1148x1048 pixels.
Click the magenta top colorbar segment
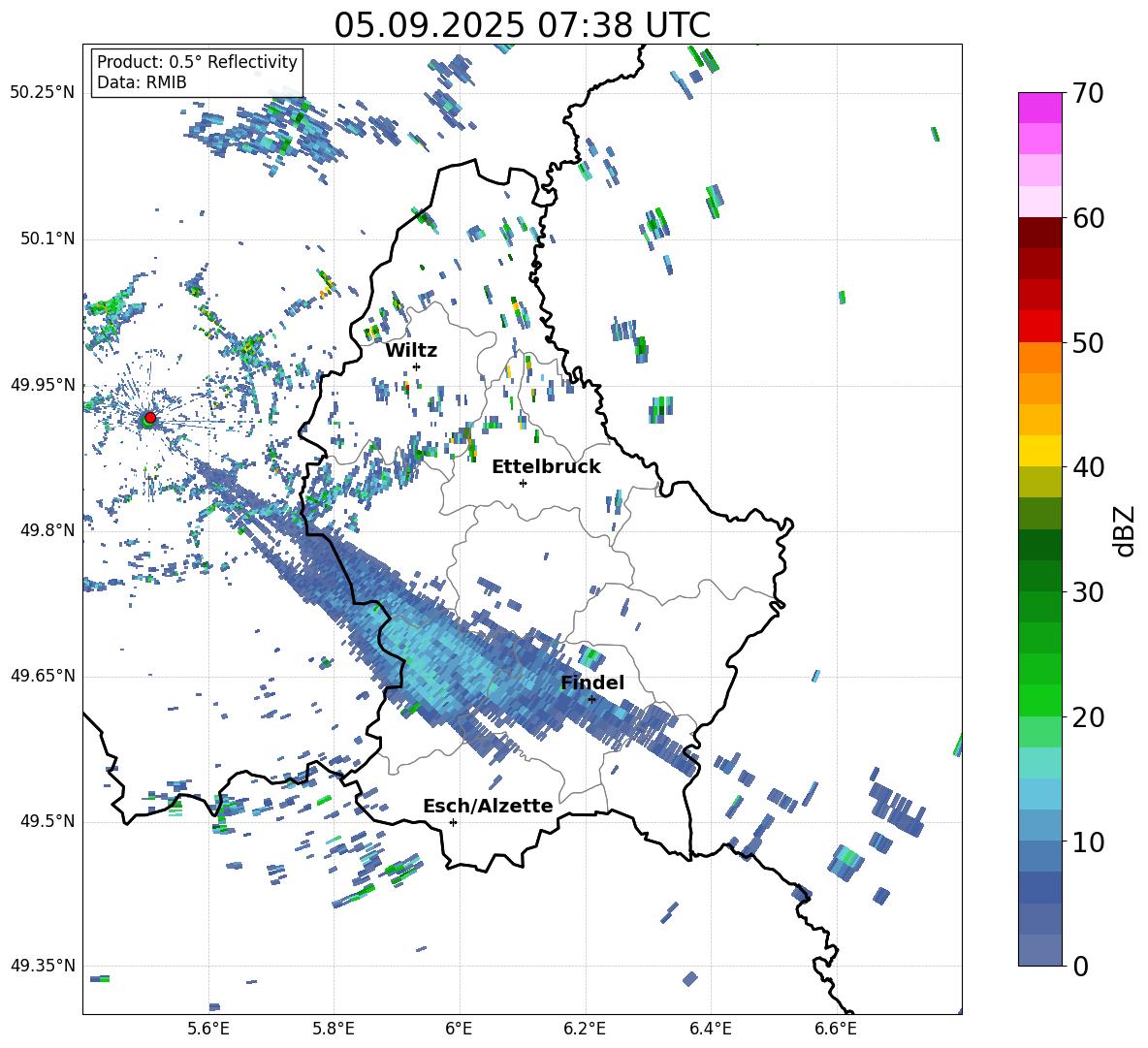[x=1039, y=108]
